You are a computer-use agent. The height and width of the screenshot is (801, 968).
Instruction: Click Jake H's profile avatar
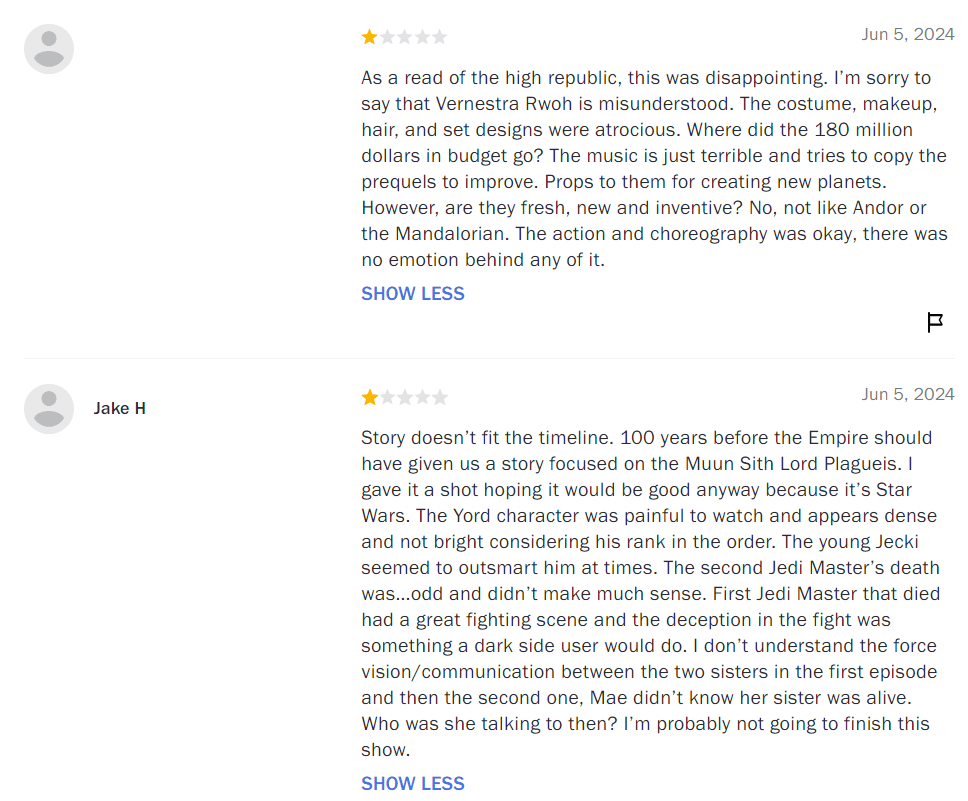[x=49, y=408]
